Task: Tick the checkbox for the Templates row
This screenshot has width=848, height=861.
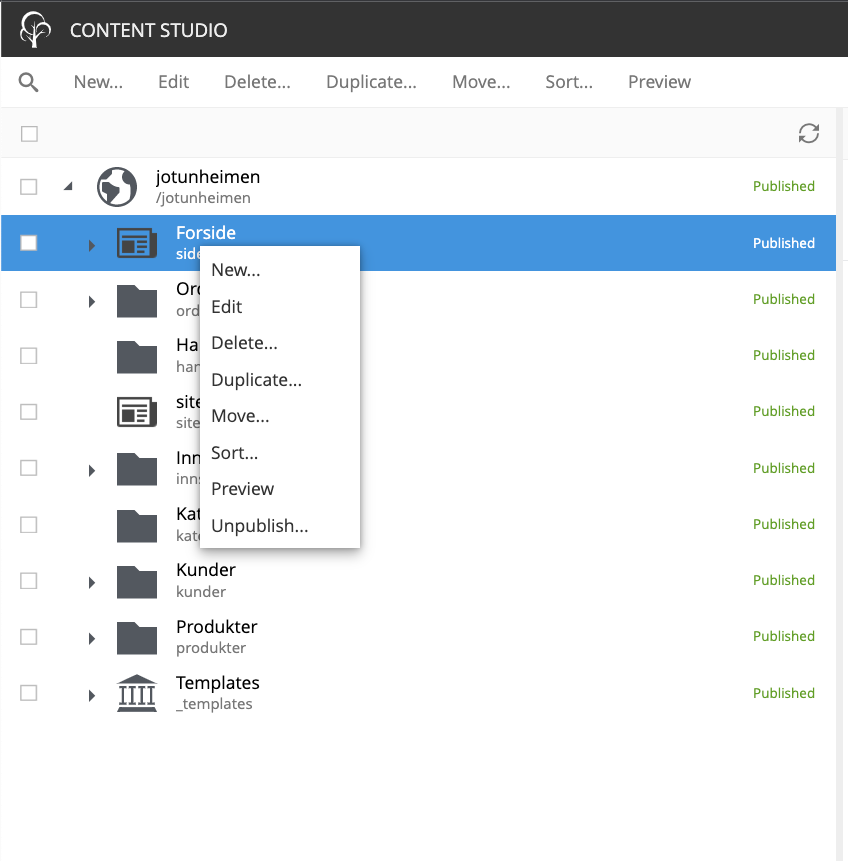Action: point(29,693)
